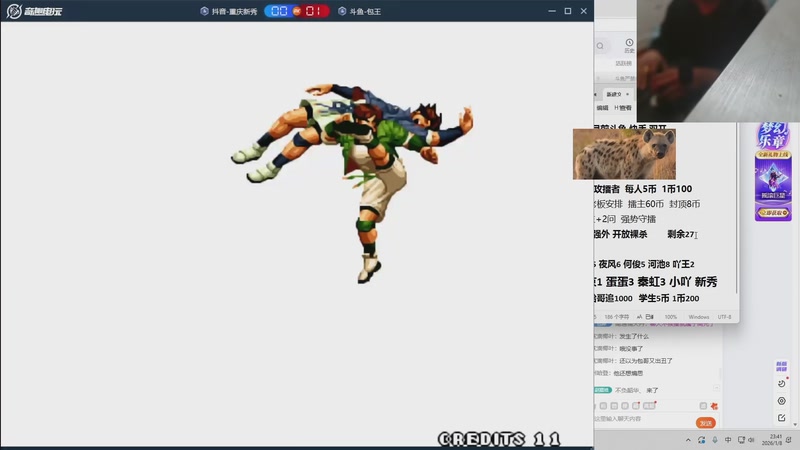Viewport: 800px width, 450px height.
Task: Click the chat toolbar icon with red dot
Action: [636, 406]
